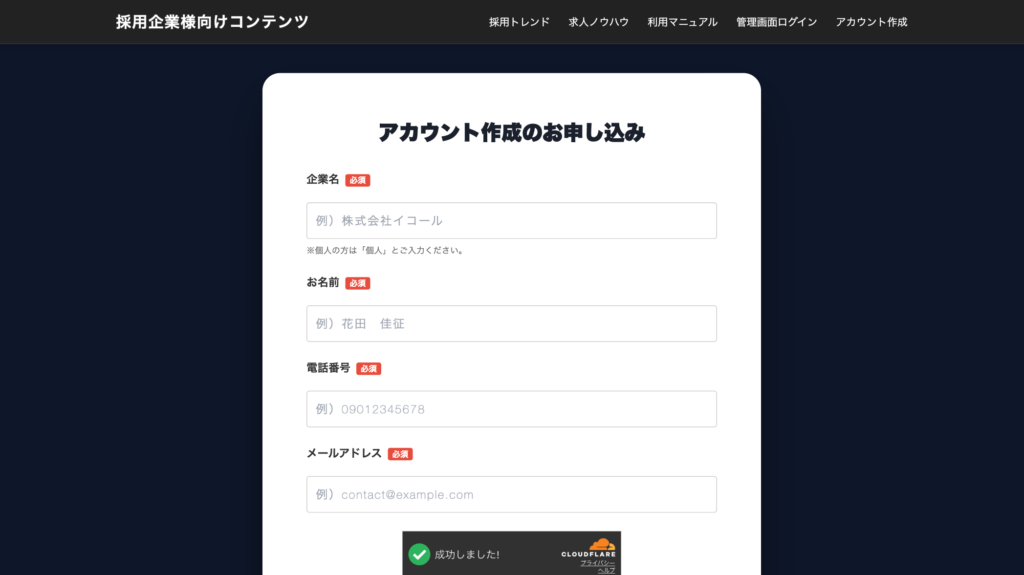Viewport: 1024px width, 575px height.
Task: Click the green Cloudflare success checkmark icon
Action: pyautogui.click(x=419, y=554)
